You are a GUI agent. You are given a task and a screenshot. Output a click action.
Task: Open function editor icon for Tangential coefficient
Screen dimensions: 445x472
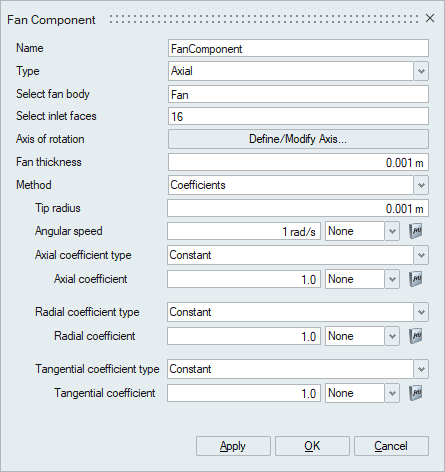(416, 393)
